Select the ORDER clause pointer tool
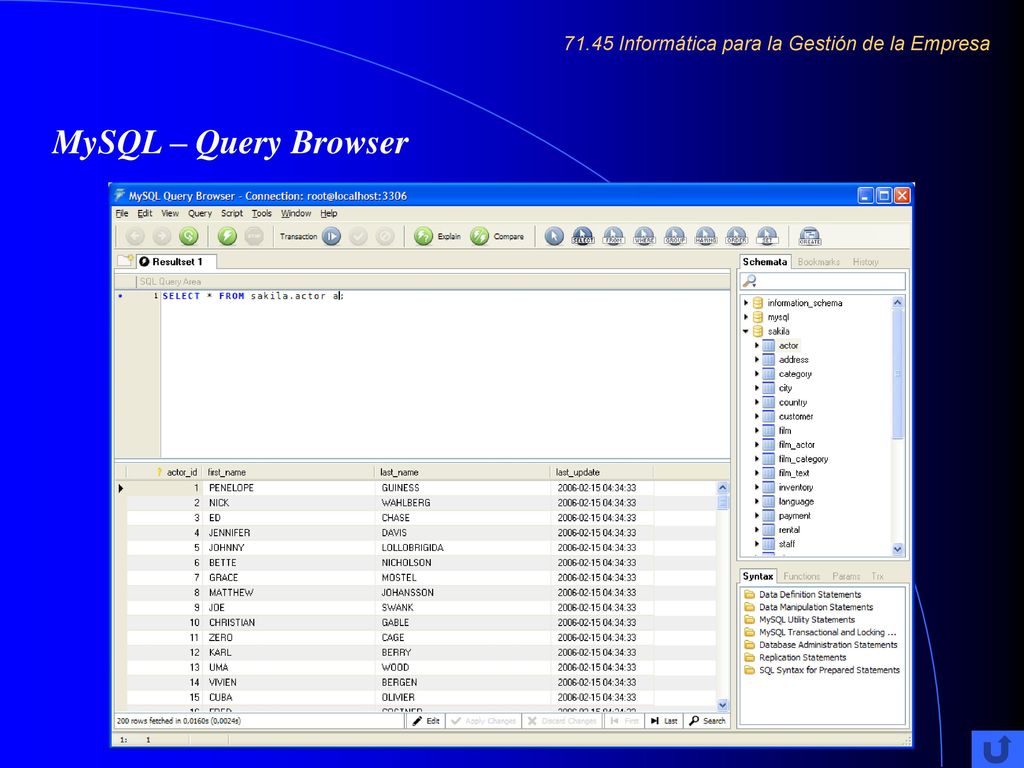The image size is (1024, 768). (x=736, y=236)
